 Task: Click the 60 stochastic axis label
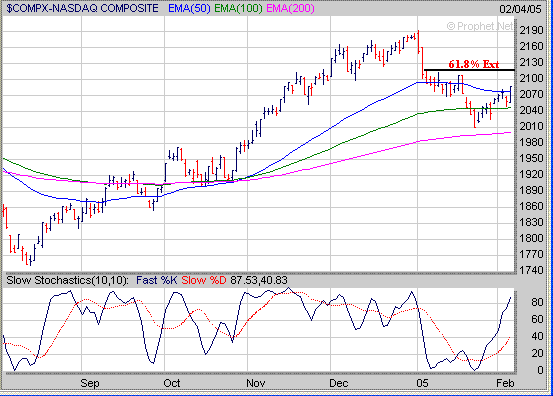point(537,319)
